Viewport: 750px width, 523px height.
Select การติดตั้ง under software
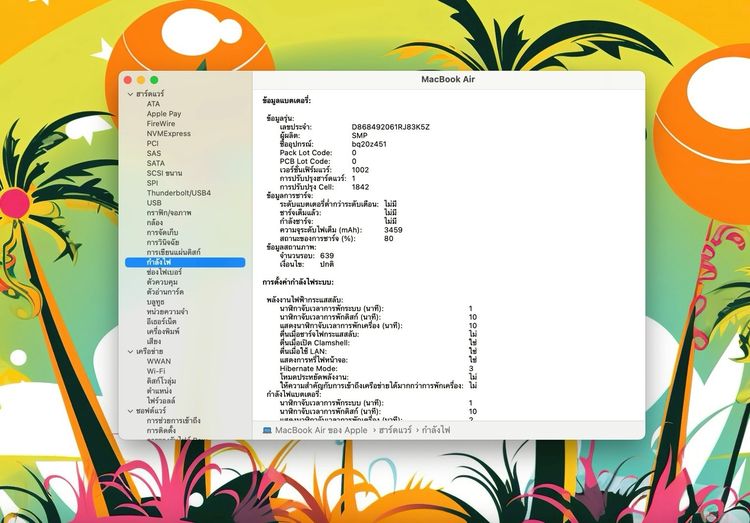(x=161, y=431)
